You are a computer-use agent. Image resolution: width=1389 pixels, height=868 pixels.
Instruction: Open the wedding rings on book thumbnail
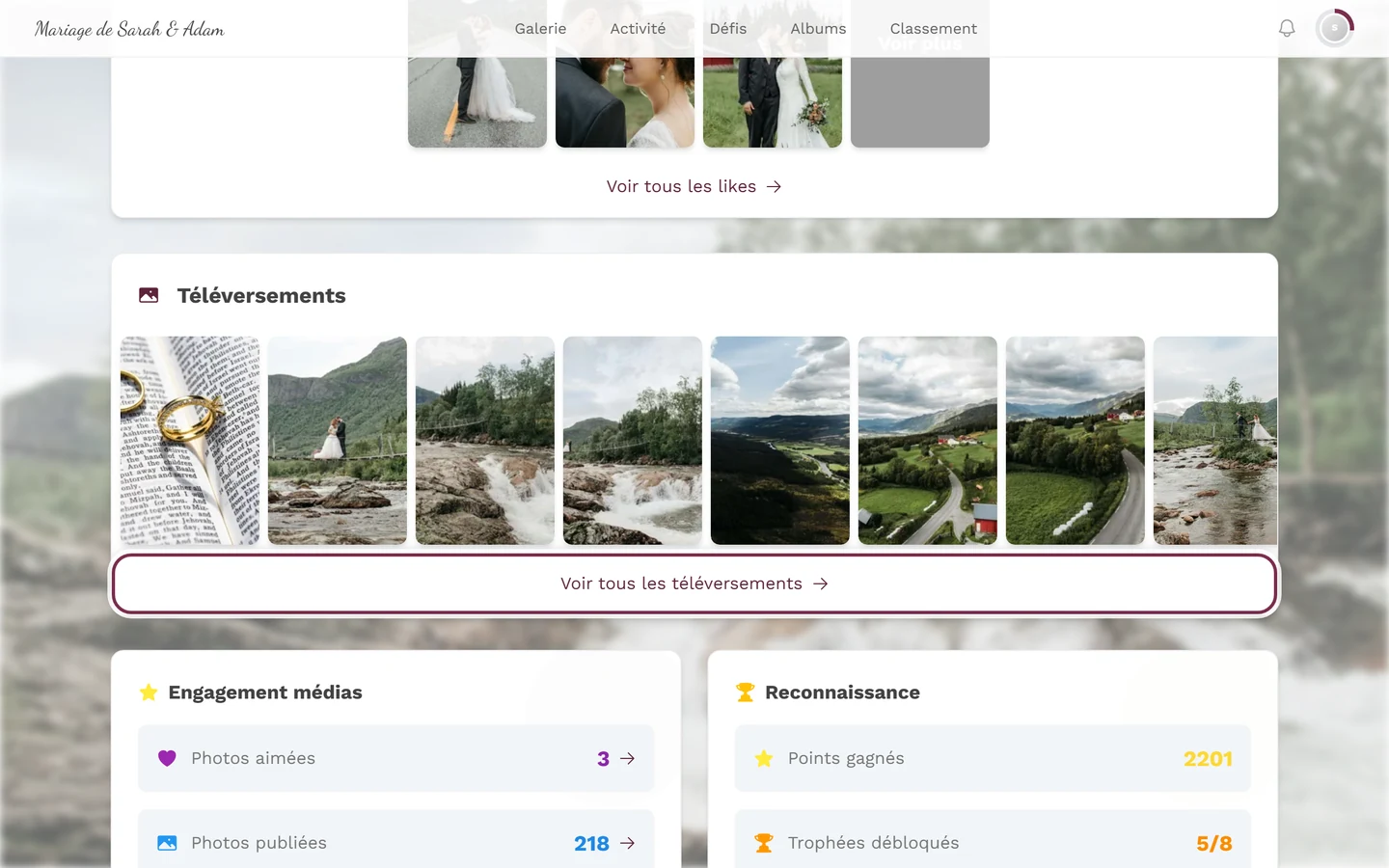190,441
